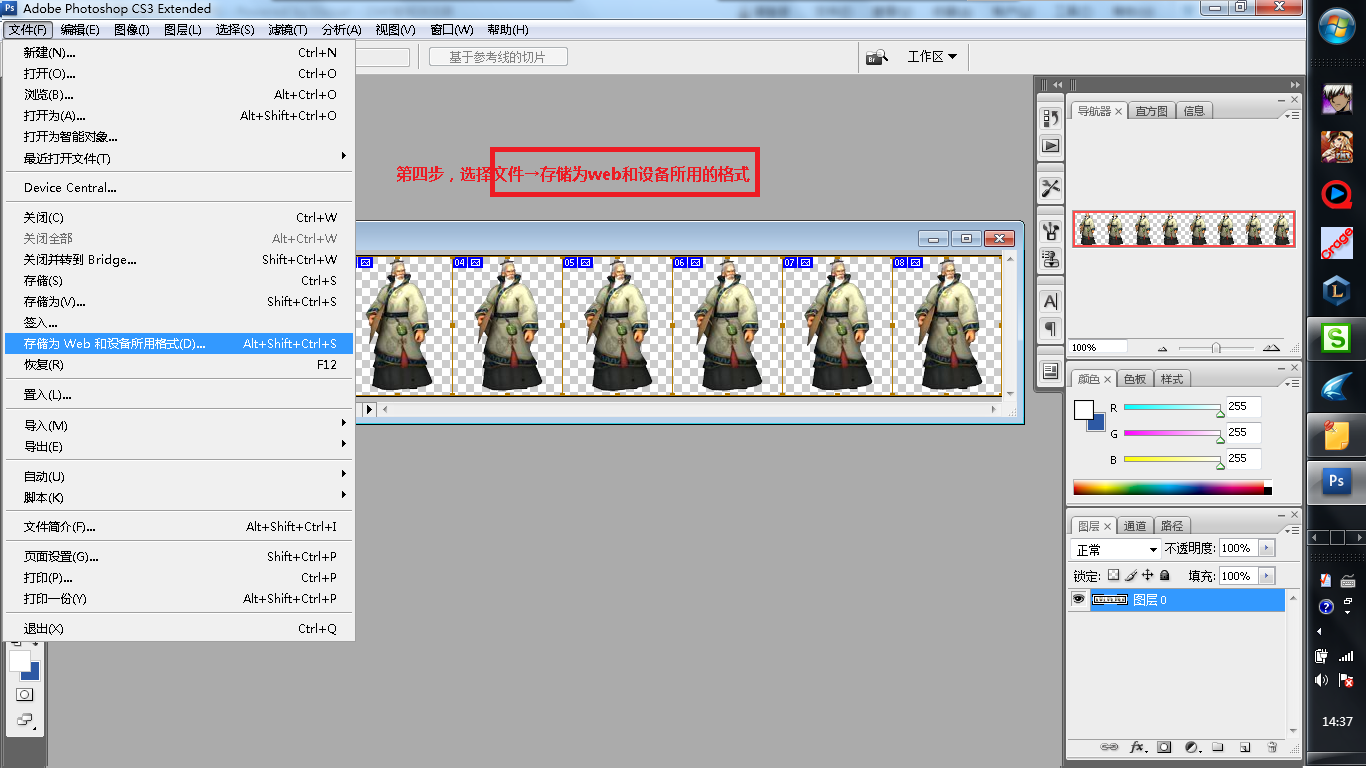
Task: Toggle lock all
Action: [x=1165, y=576]
